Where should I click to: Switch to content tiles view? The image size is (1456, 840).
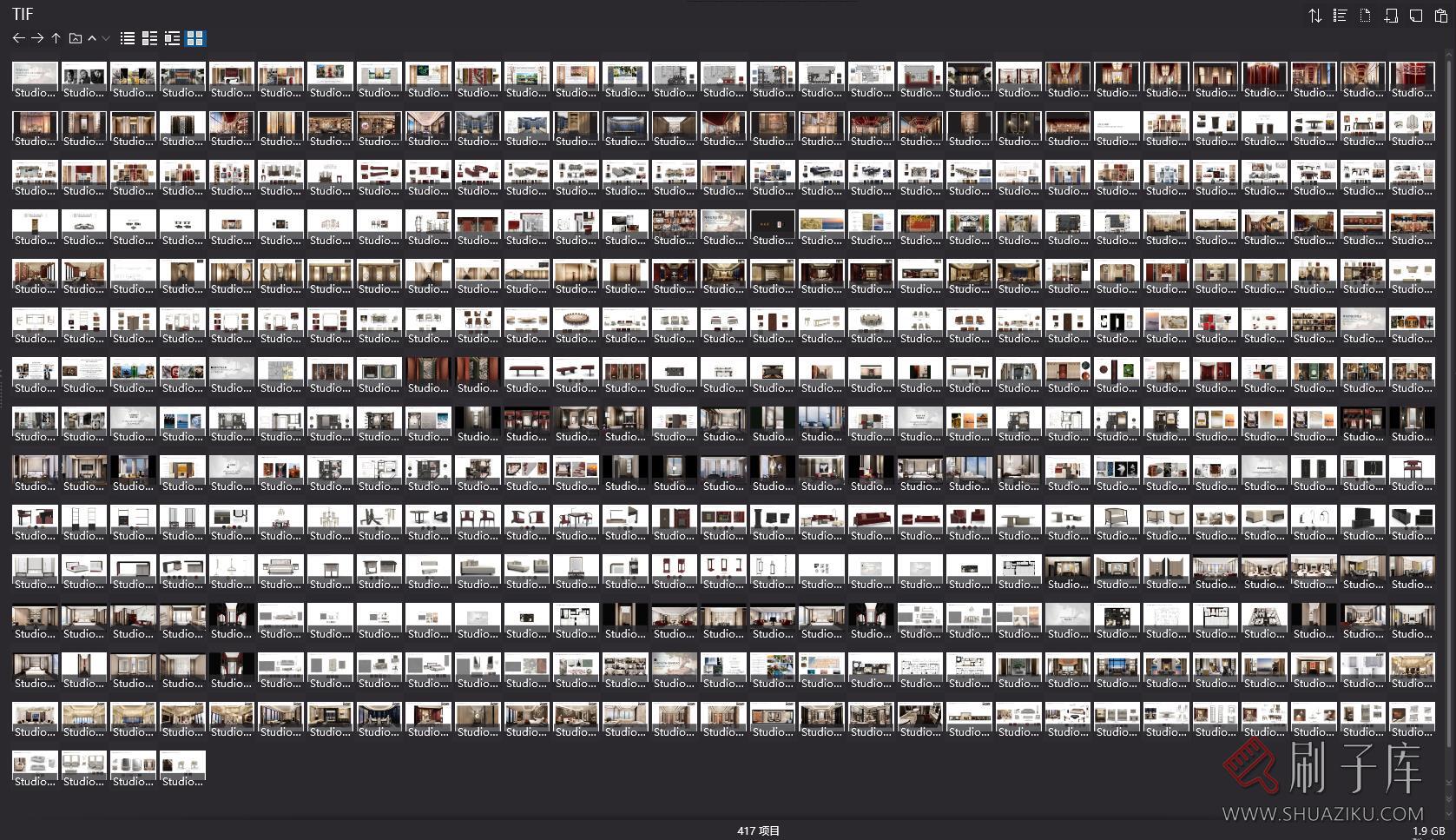point(172,38)
